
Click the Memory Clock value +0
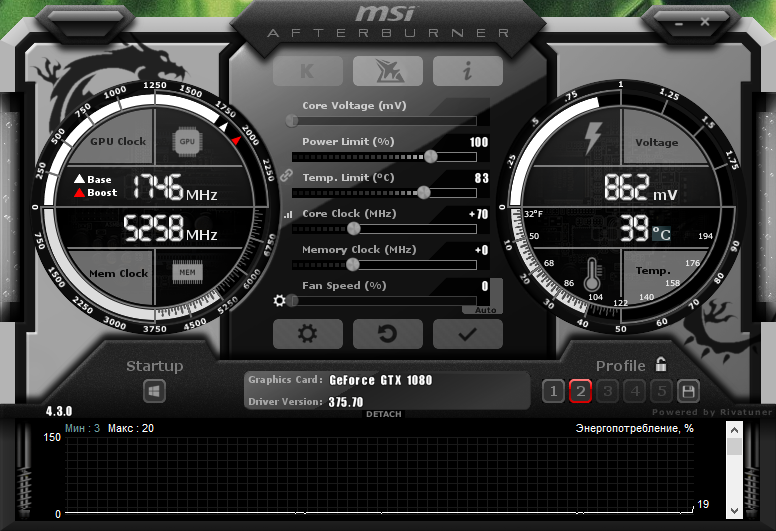click(482, 250)
